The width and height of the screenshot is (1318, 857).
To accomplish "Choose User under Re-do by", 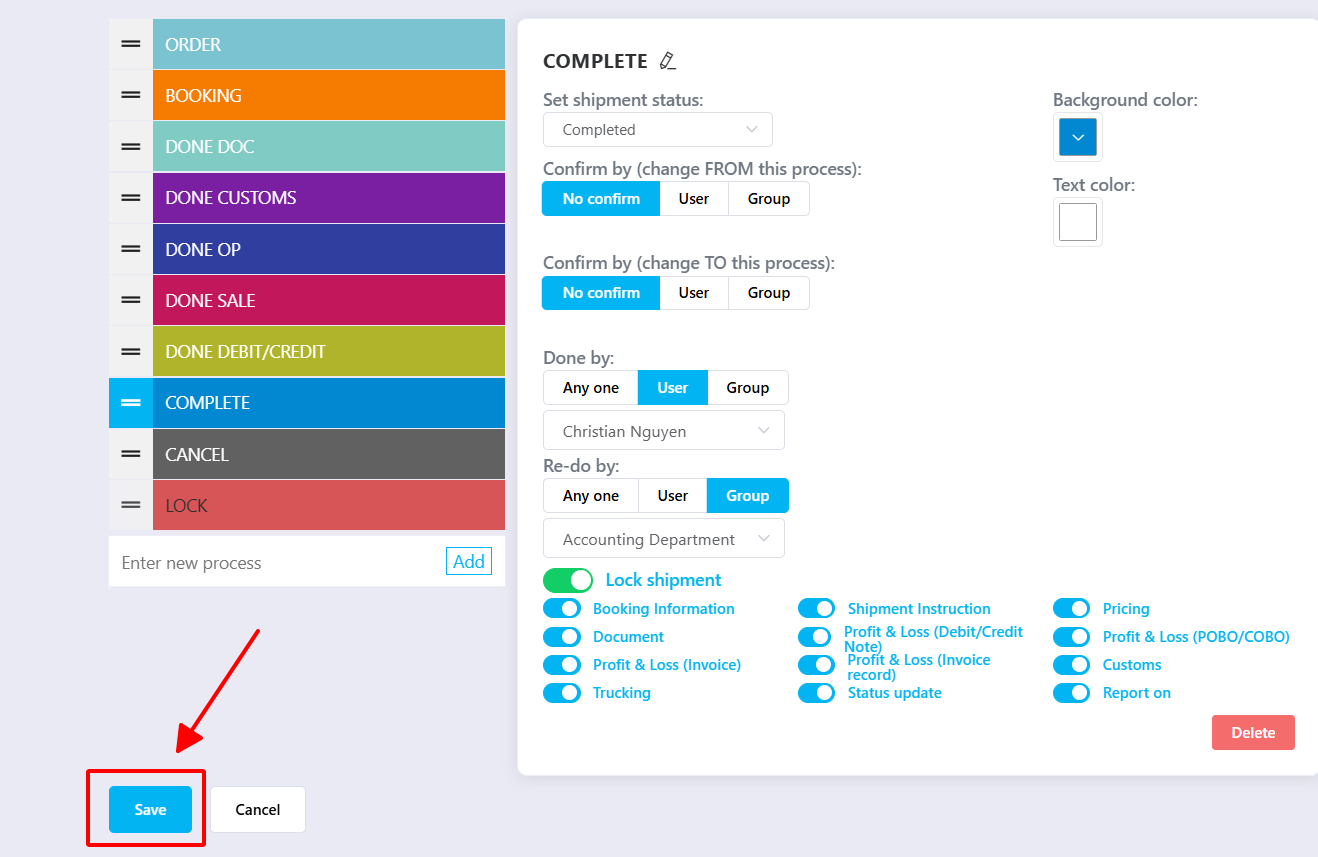I will (x=673, y=495).
